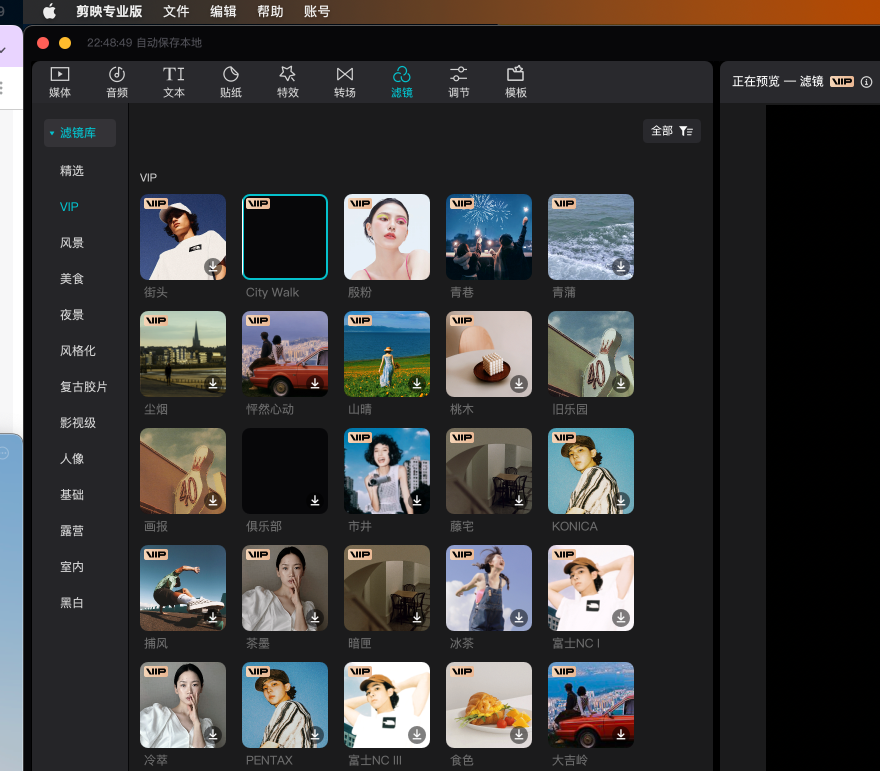Open the 模板 templates panel
880x771 pixels.
pos(516,82)
